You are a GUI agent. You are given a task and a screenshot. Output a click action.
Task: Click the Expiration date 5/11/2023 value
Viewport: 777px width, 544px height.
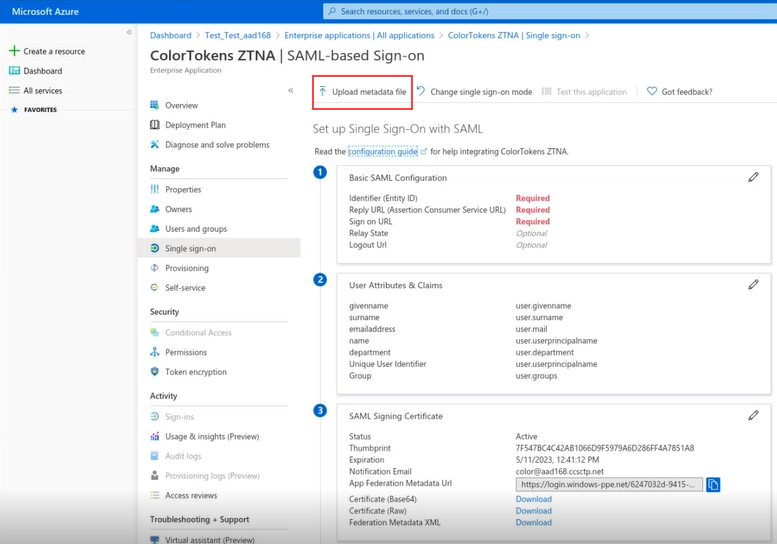coord(557,459)
